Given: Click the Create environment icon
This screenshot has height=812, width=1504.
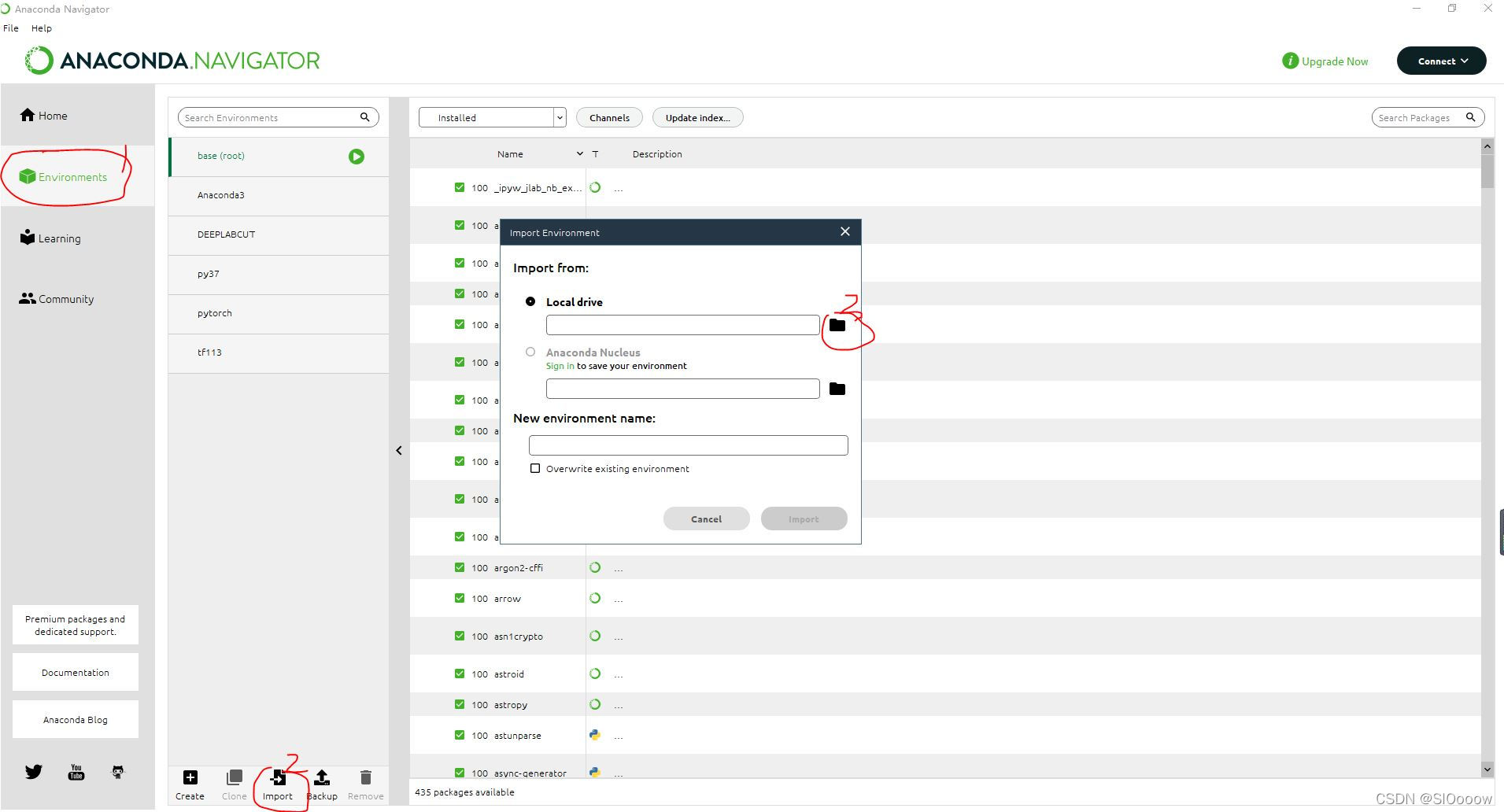Looking at the screenshot, I should click(190, 778).
